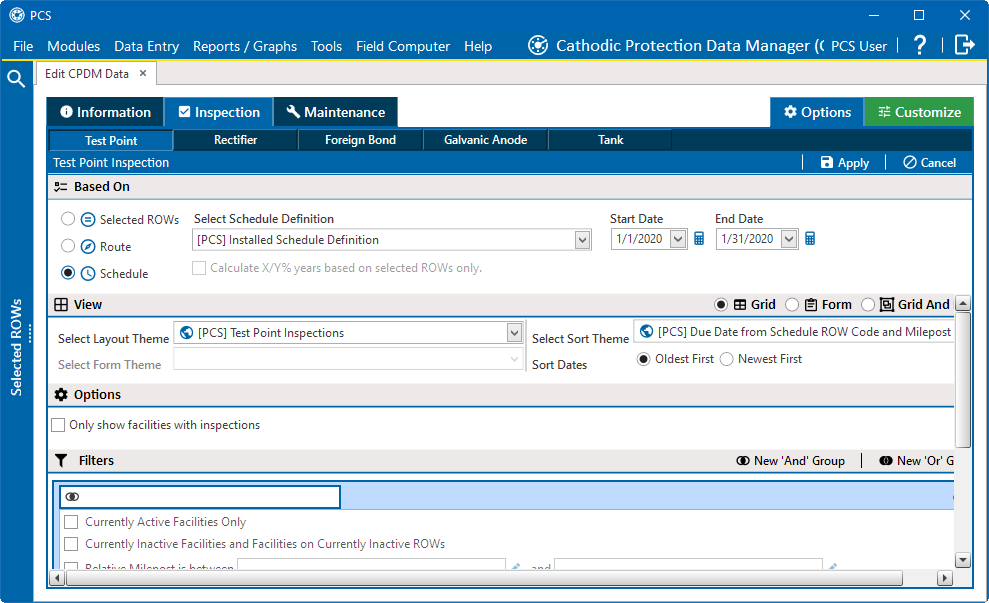Close the Edit CPDM Data tab
This screenshot has height=603, width=989.
coord(143,73)
